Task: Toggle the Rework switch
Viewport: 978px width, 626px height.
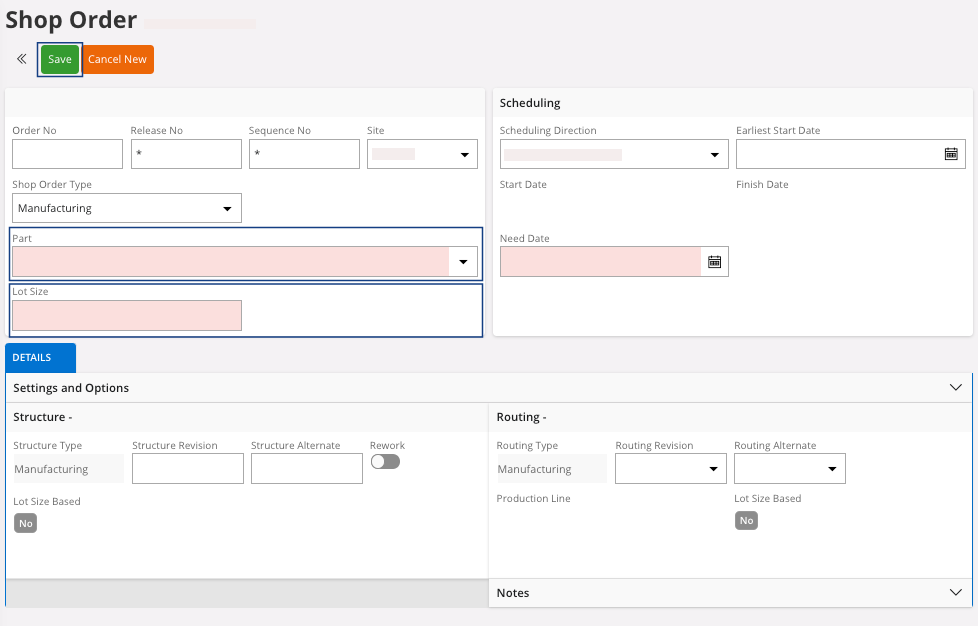Action: coord(385,462)
